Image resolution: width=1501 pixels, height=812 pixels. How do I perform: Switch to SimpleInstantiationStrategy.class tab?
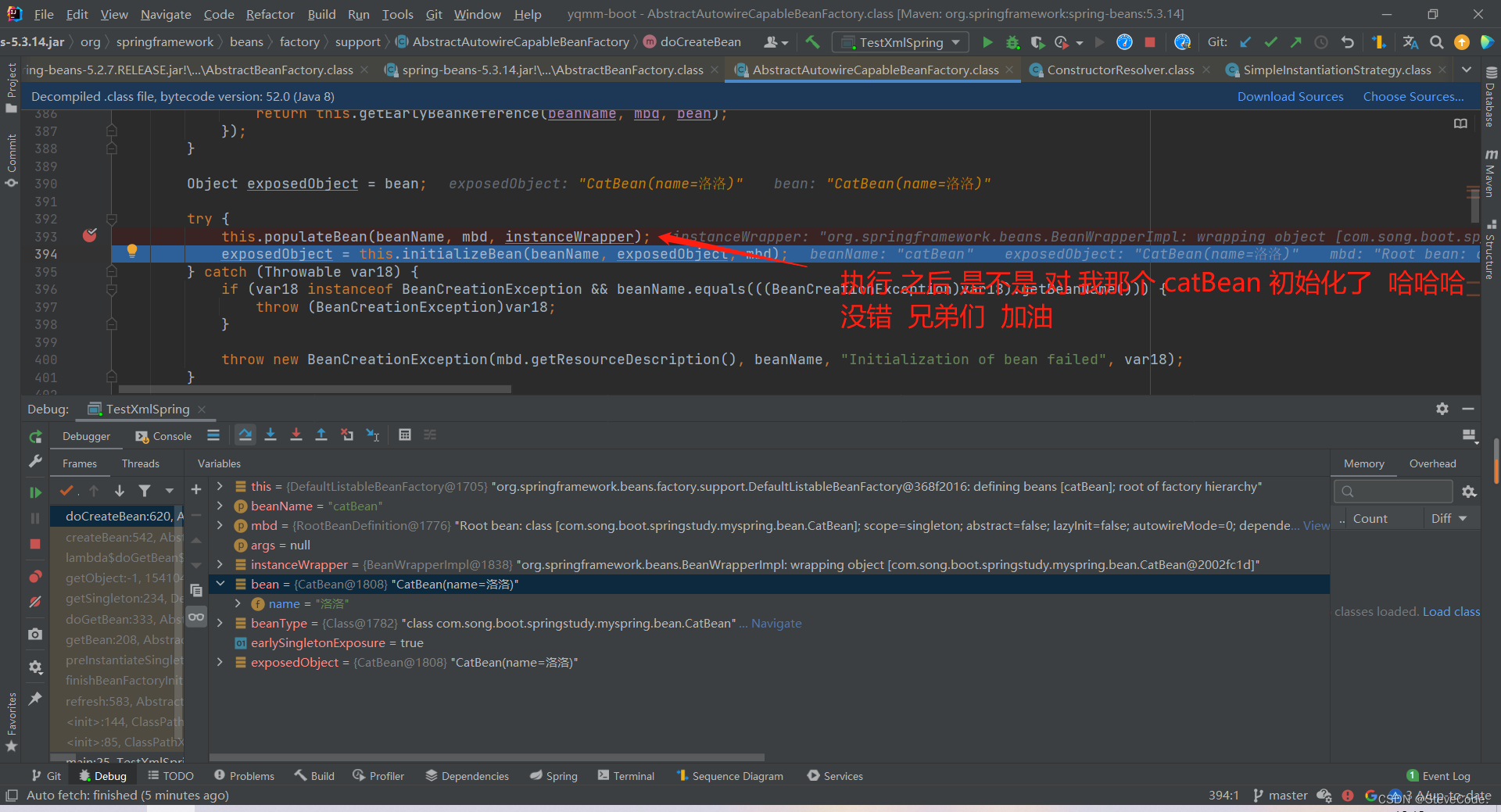pos(1337,70)
